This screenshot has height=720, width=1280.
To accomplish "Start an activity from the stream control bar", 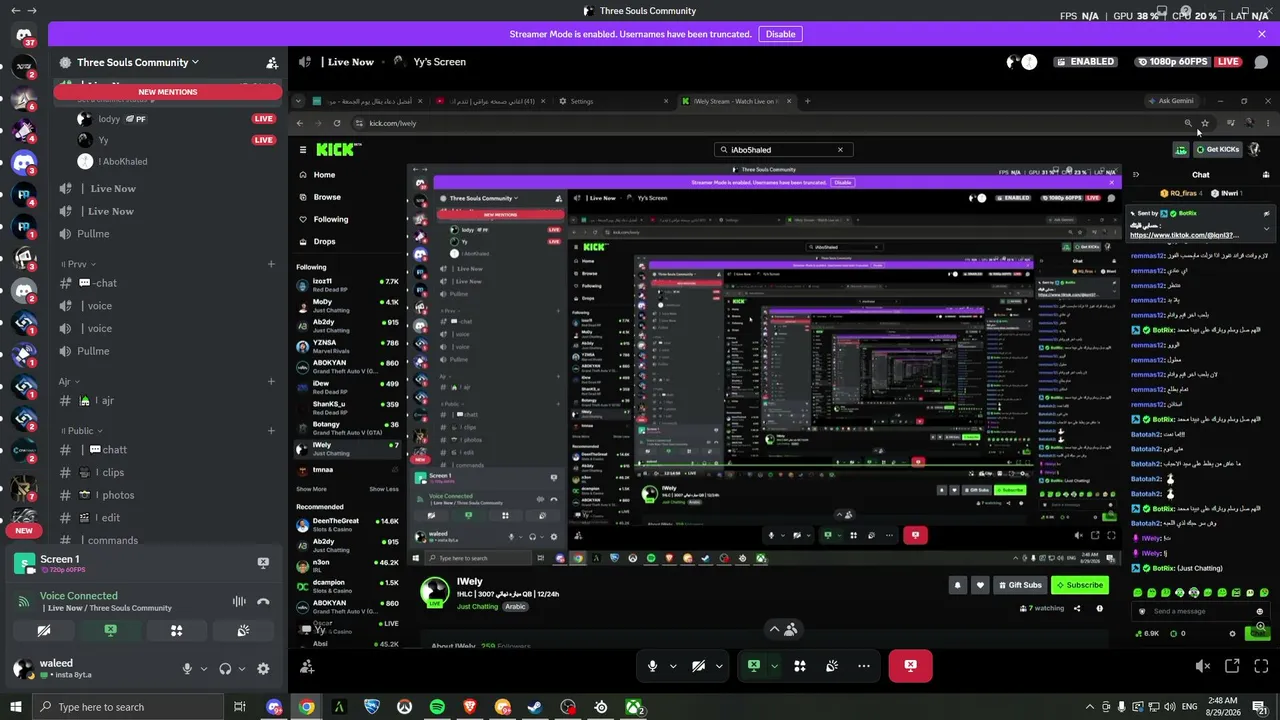I will (800, 666).
